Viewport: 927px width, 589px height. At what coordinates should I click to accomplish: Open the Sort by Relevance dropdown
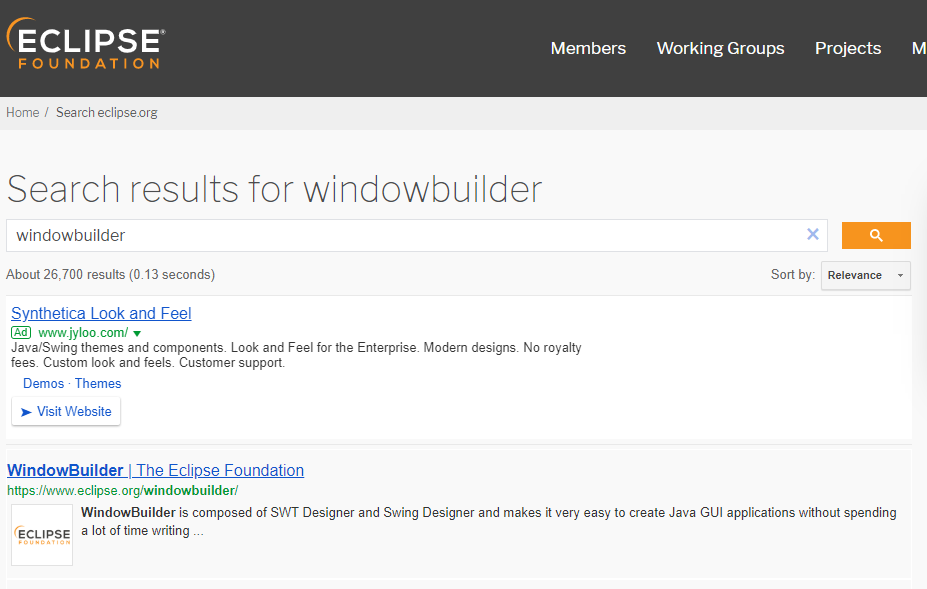coord(866,275)
